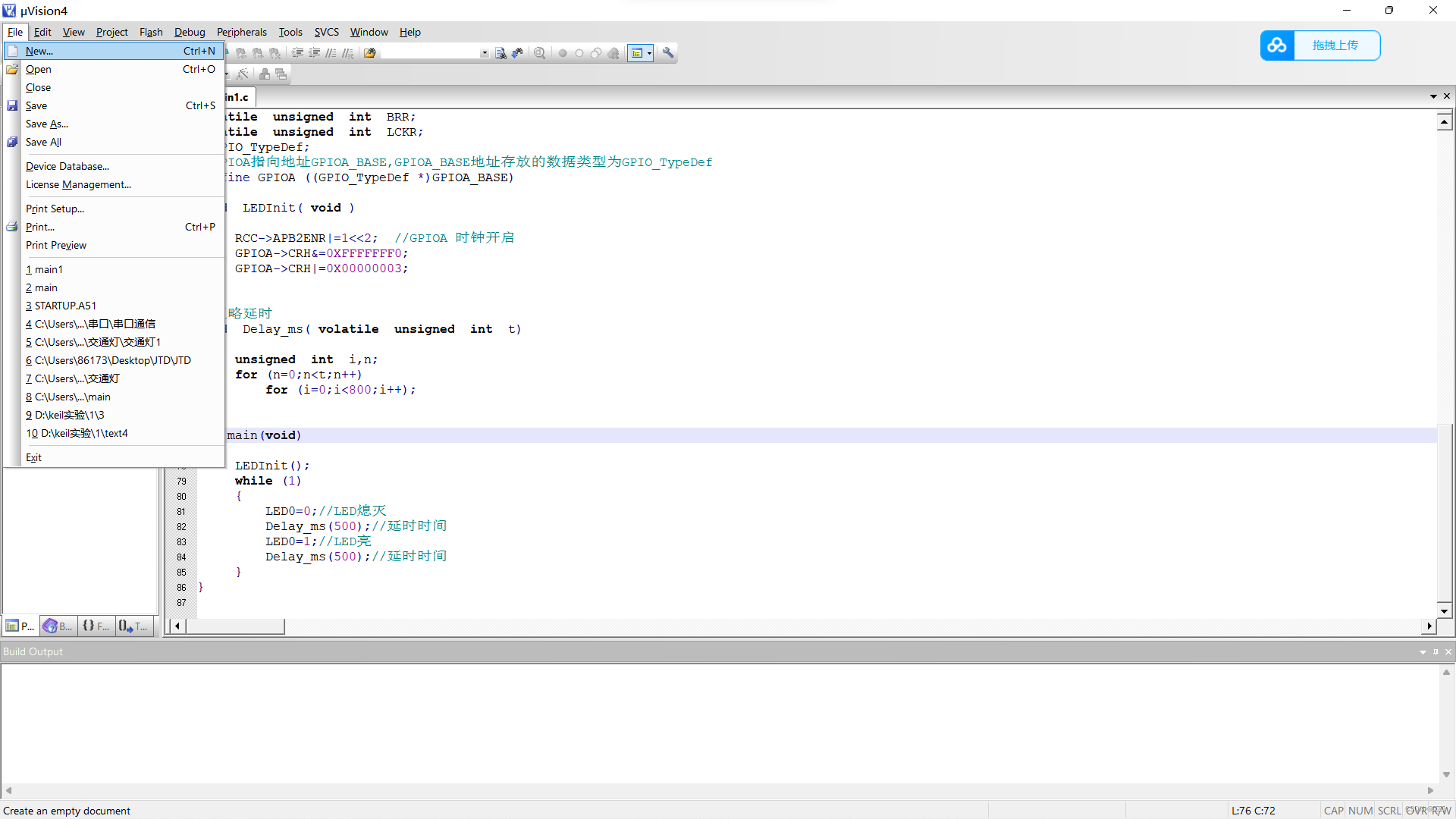This screenshot has width=1456, height=819.
Task: Click the Comment selection toolbar icon
Action: point(331,53)
